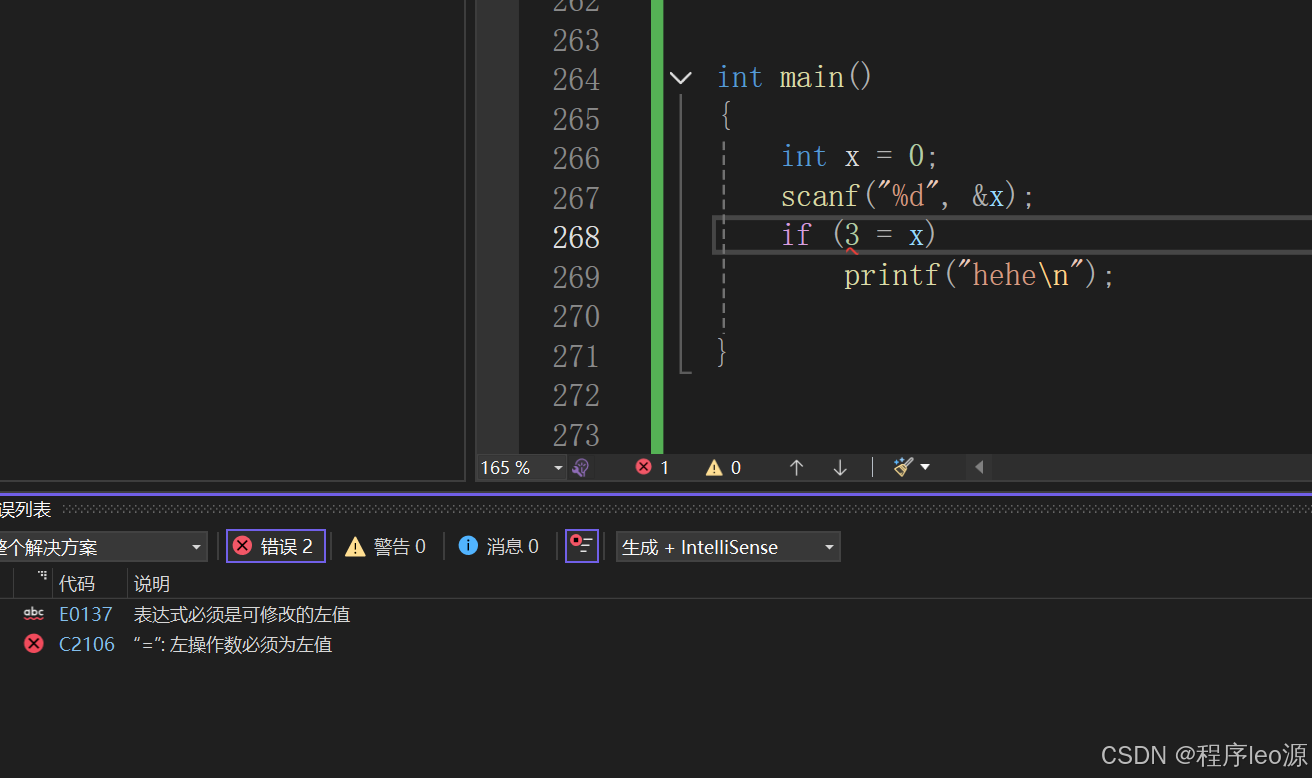This screenshot has width=1312, height=778.
Task: Toggle the 警告 0 filter button
Action: (386, 546)
